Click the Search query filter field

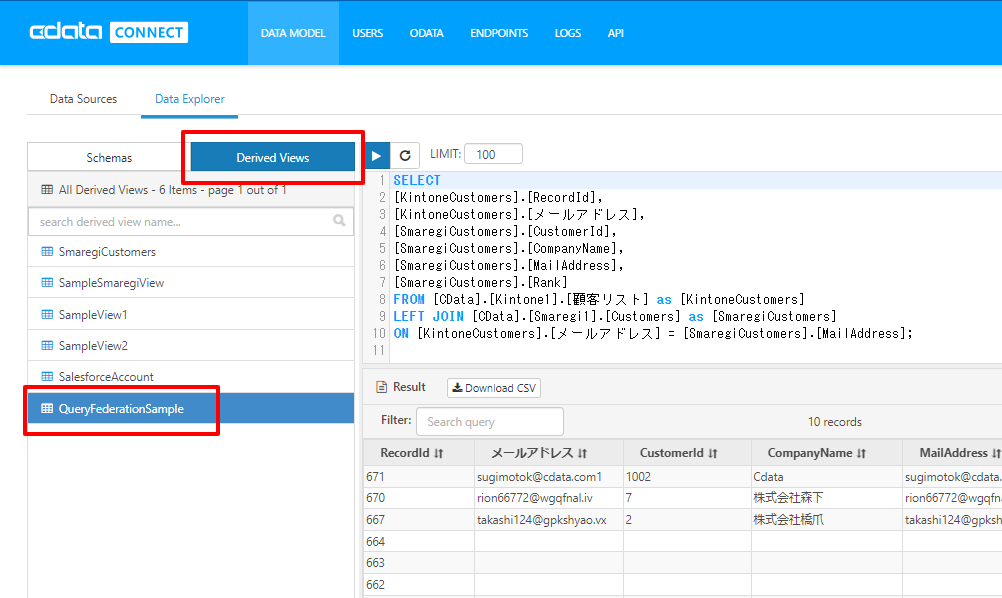(x=490, y=422)
